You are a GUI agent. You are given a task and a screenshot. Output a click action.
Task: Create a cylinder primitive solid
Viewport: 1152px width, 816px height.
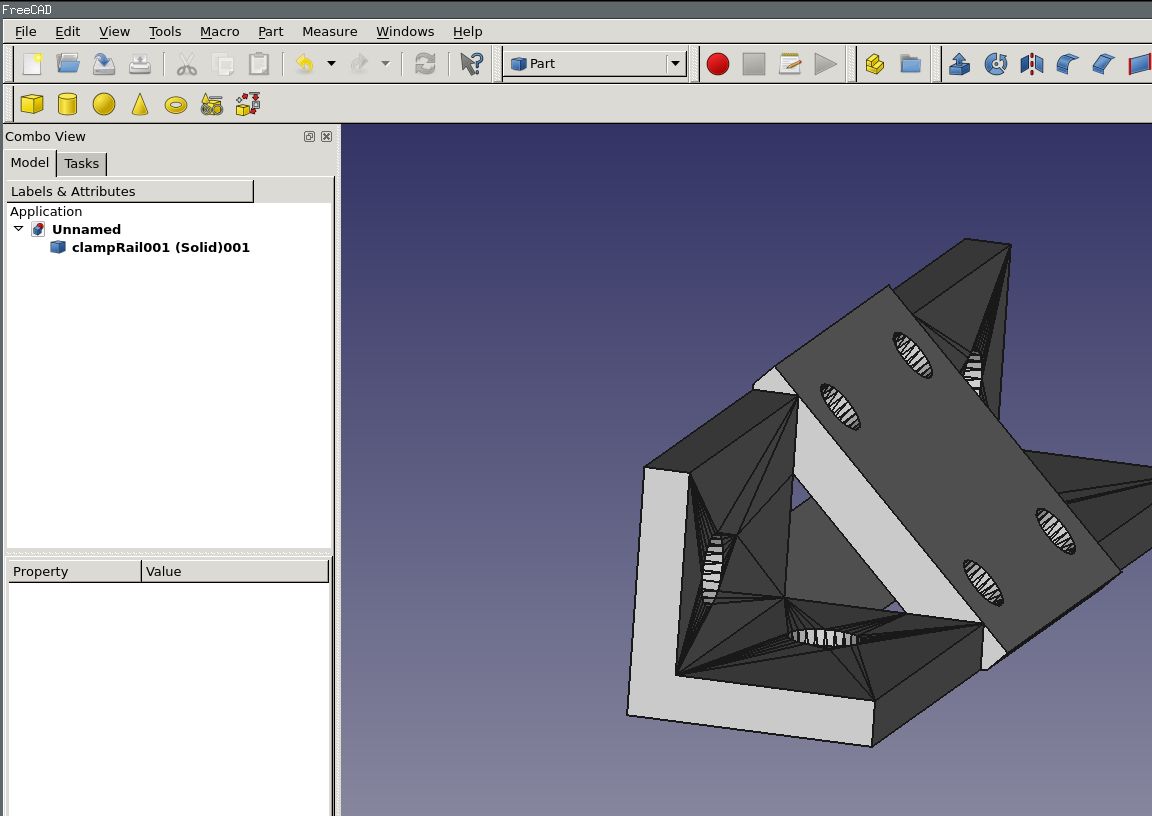[68, 104]
